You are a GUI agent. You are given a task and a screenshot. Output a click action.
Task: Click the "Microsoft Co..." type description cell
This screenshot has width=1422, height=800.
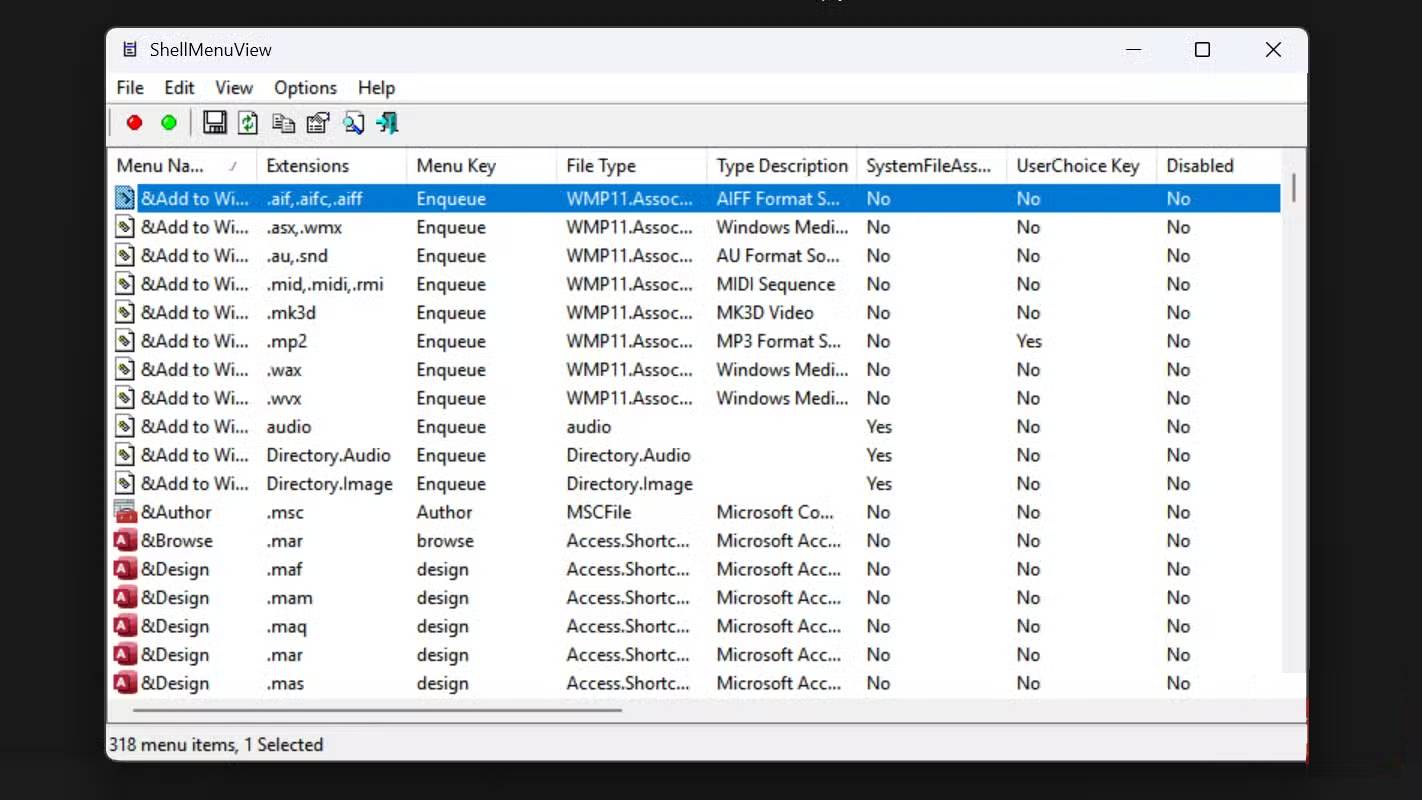[775, 512]
